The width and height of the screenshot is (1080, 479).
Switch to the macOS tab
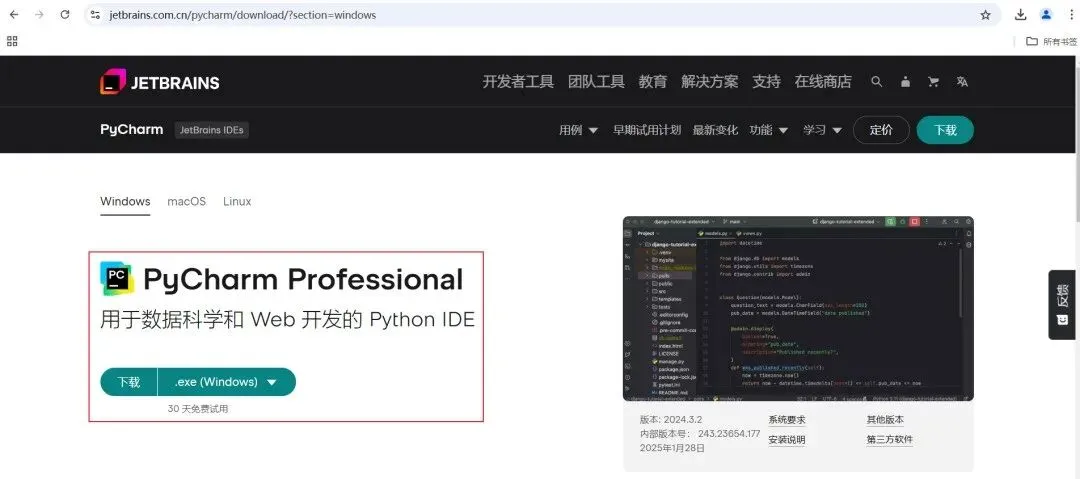pyautogui.click(x=187, y=202)
